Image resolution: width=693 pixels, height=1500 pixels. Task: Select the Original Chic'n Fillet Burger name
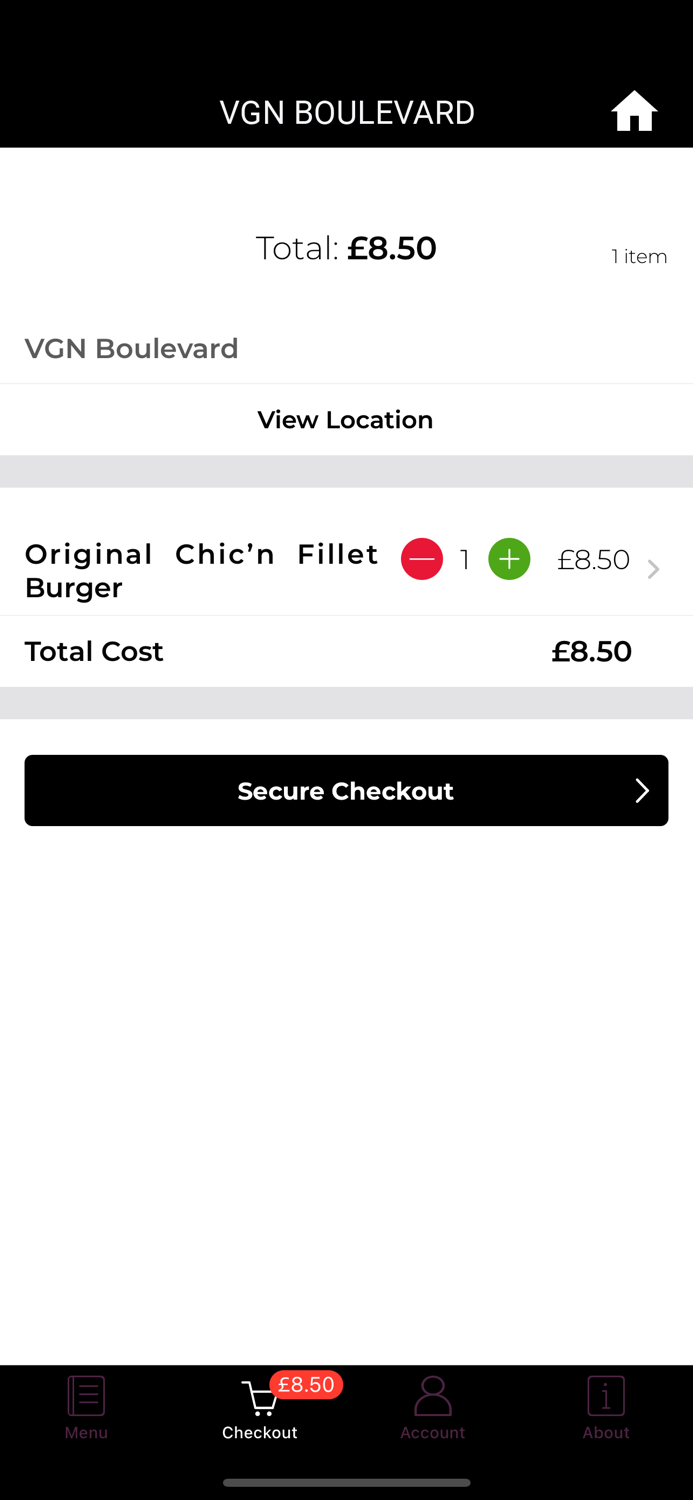click(x=201, y=570)
